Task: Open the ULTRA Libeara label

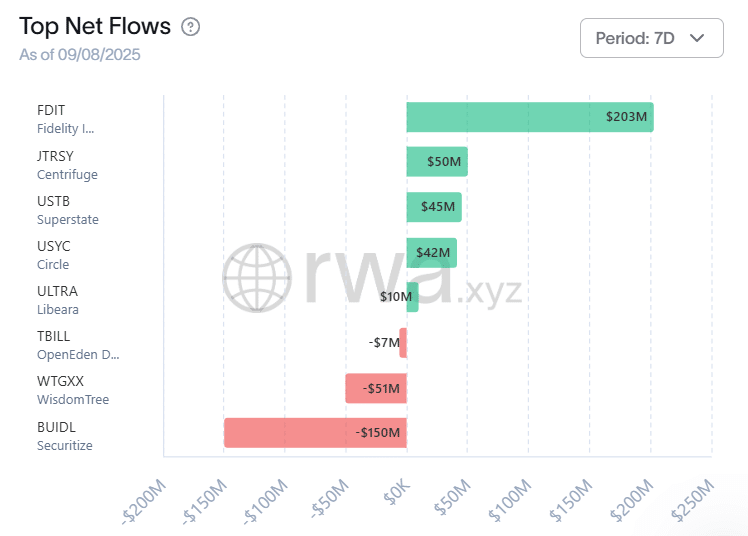Action: click(x=58, y=299)
